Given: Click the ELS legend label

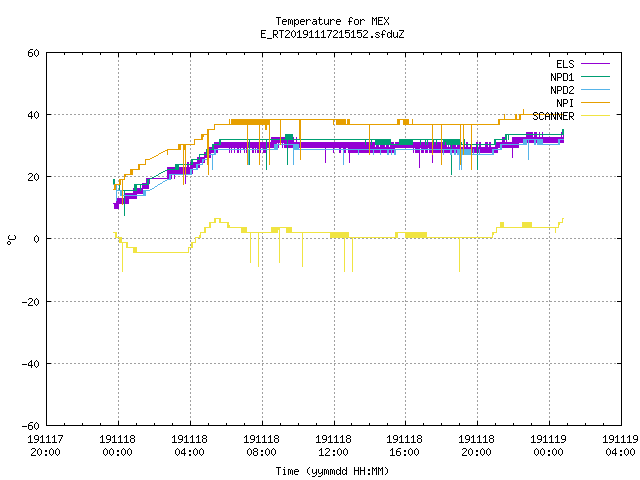Looking at the screenshot, I should click(565, 64).
